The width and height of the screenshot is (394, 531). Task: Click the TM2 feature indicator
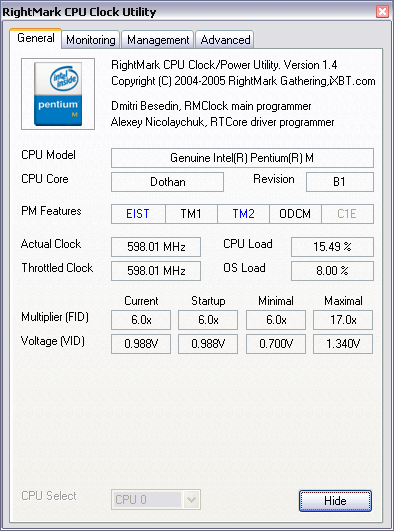coord(243,214)
